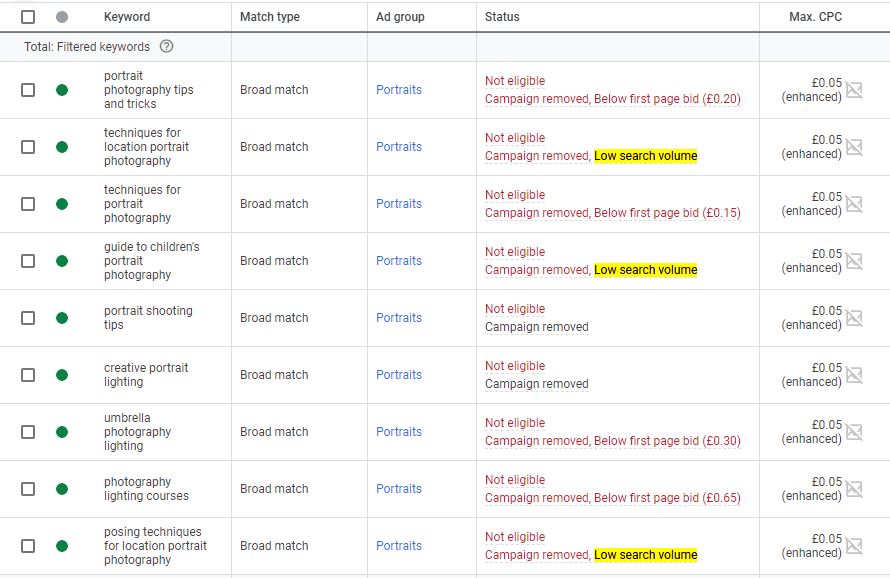Sort by Max. CPC column header
The height and width of the screenshot is (578, 890).
point(815,17)
